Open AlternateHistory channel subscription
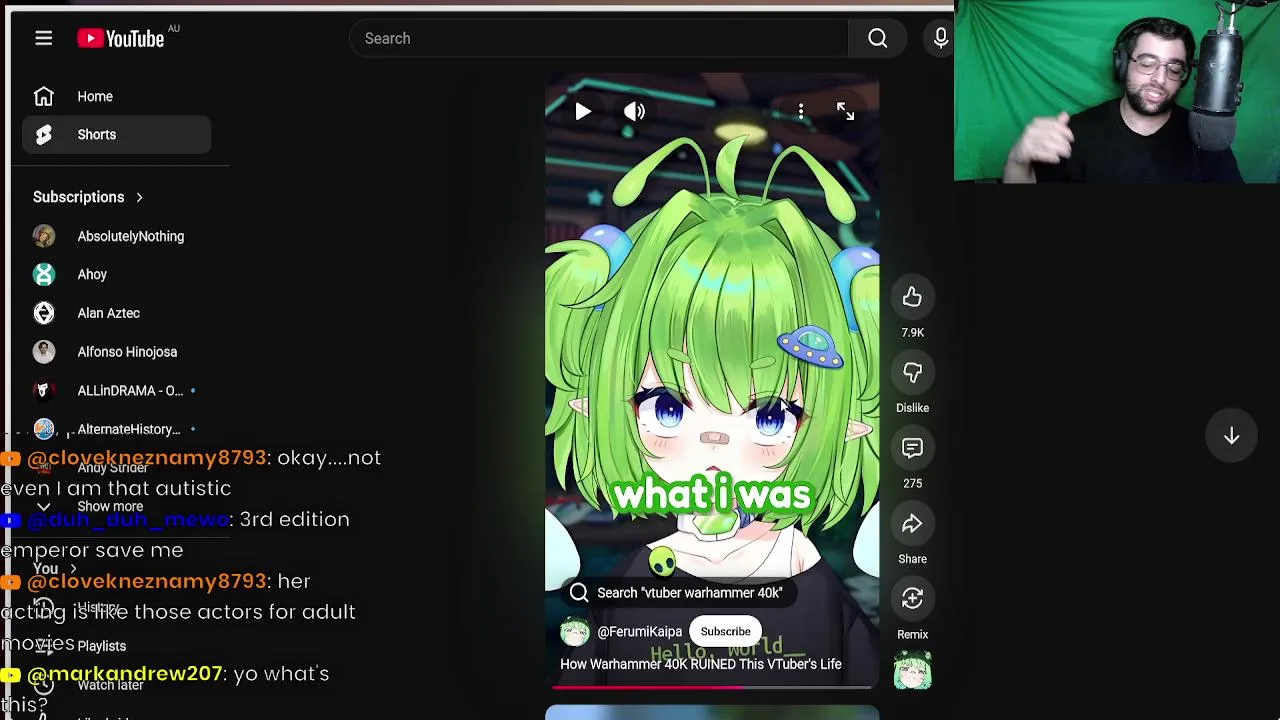The image size is (1280, 720). (x=128, y=429)
